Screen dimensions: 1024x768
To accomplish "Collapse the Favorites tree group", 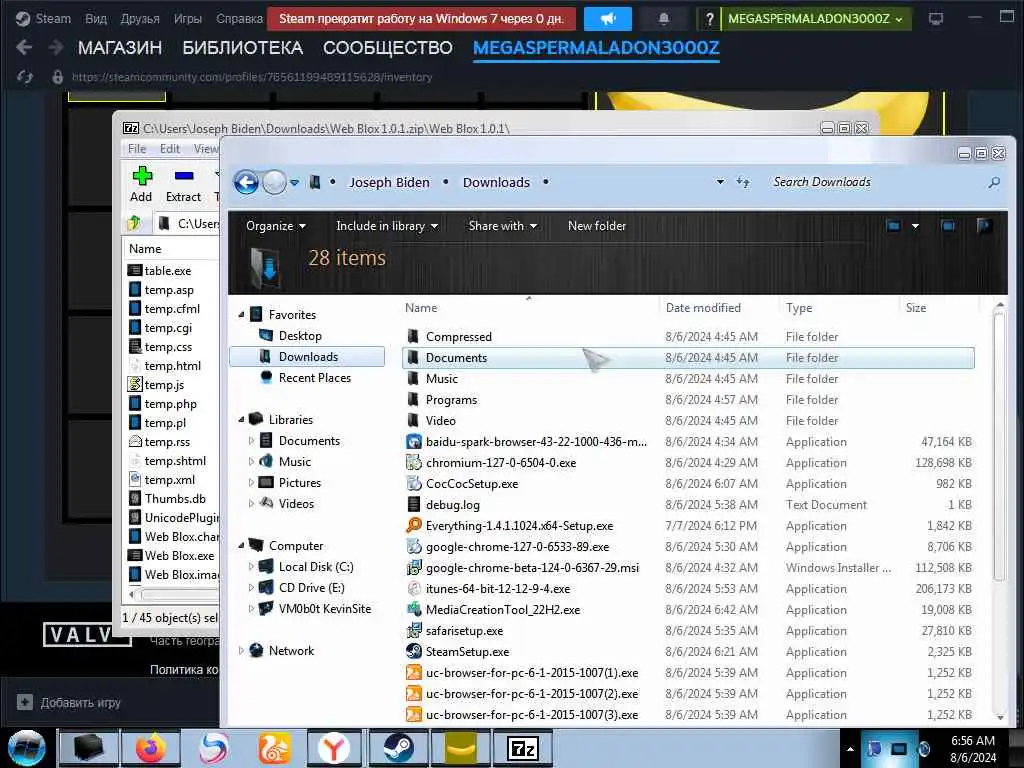I will tap(241, 315).
